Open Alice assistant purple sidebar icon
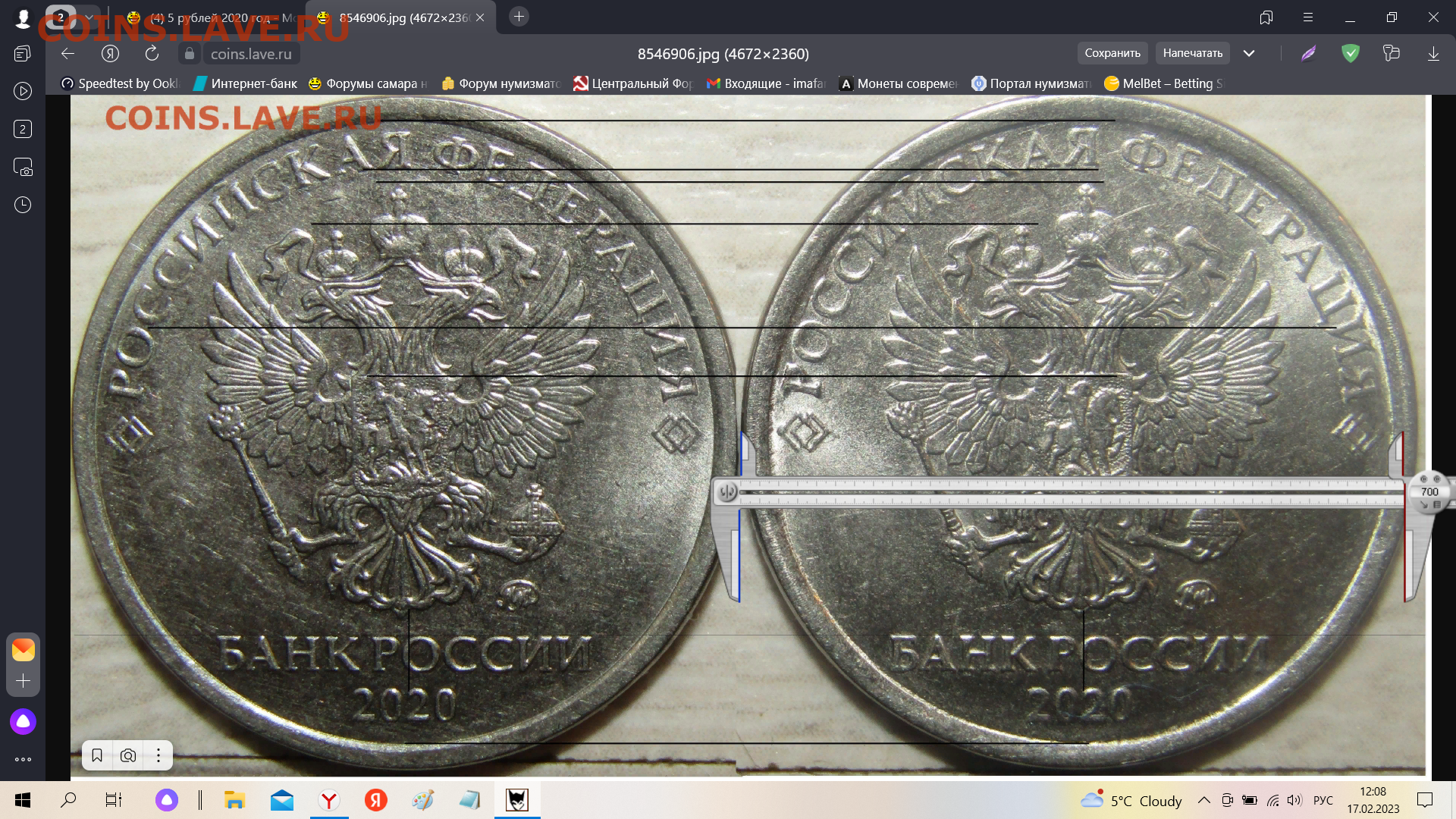Screen dimensions: 1456x819 (x=23, y=721)
